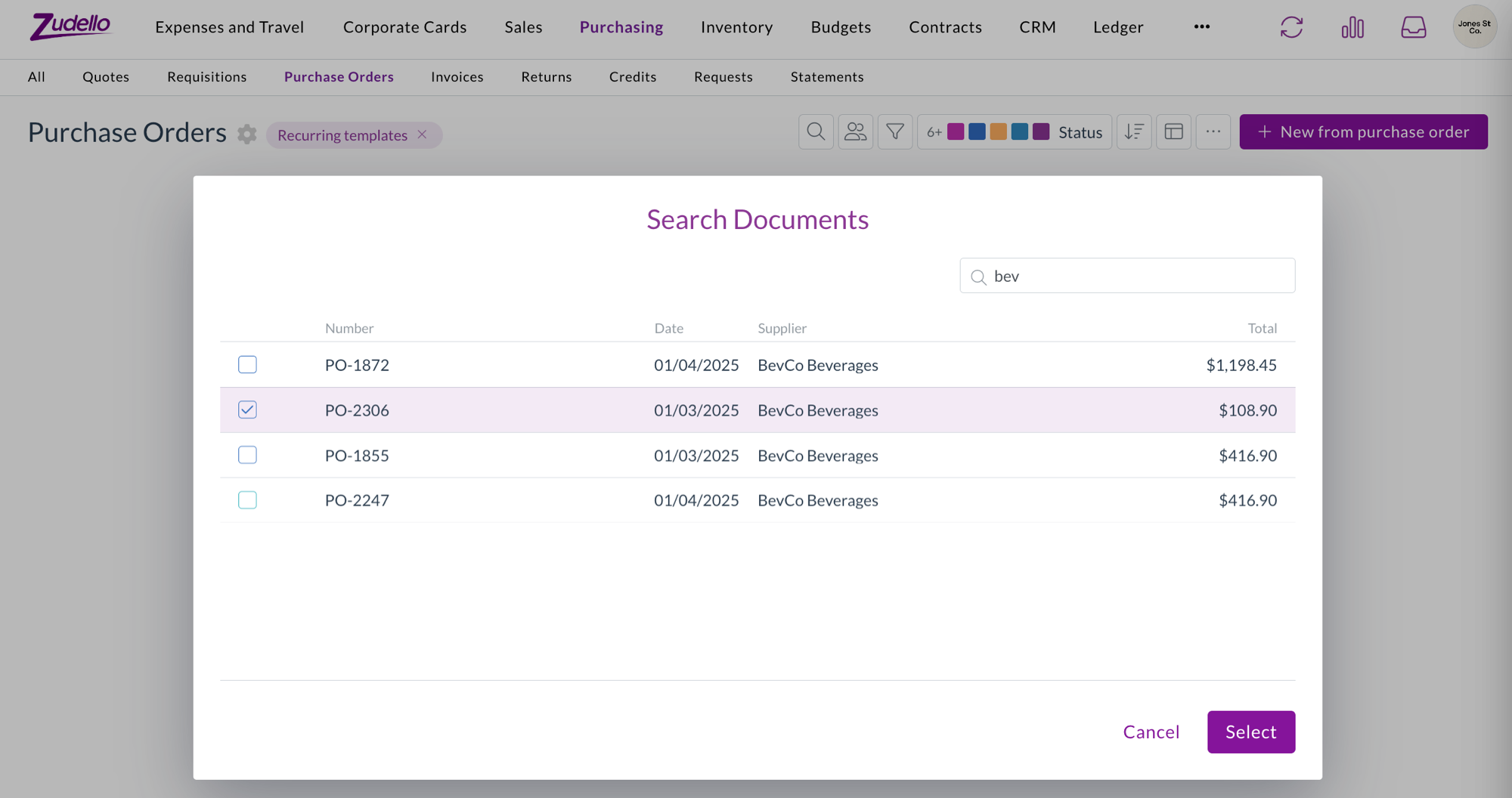The height and width of the screenshot is (798, 1512).
Task: Open the Ledger module
Action: pyautogui.click(x=1118, y=27)
